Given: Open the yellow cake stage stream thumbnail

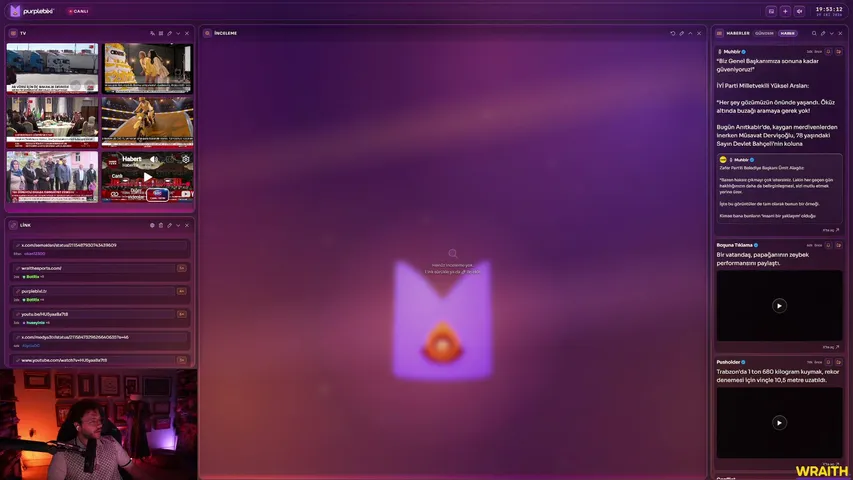Looking at the screenshot, I should 147,68.
